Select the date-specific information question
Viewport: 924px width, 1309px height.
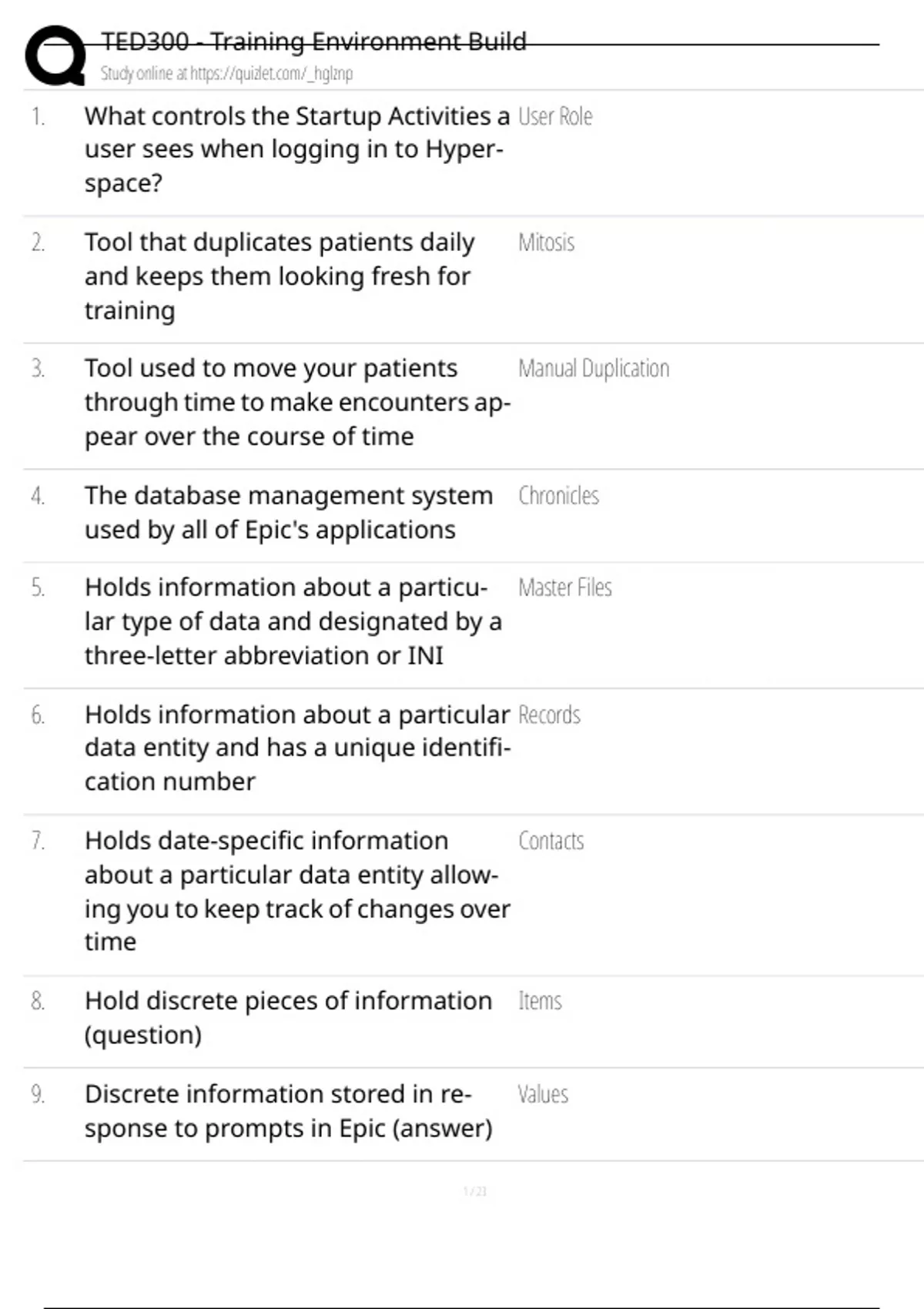coord(297,891)
